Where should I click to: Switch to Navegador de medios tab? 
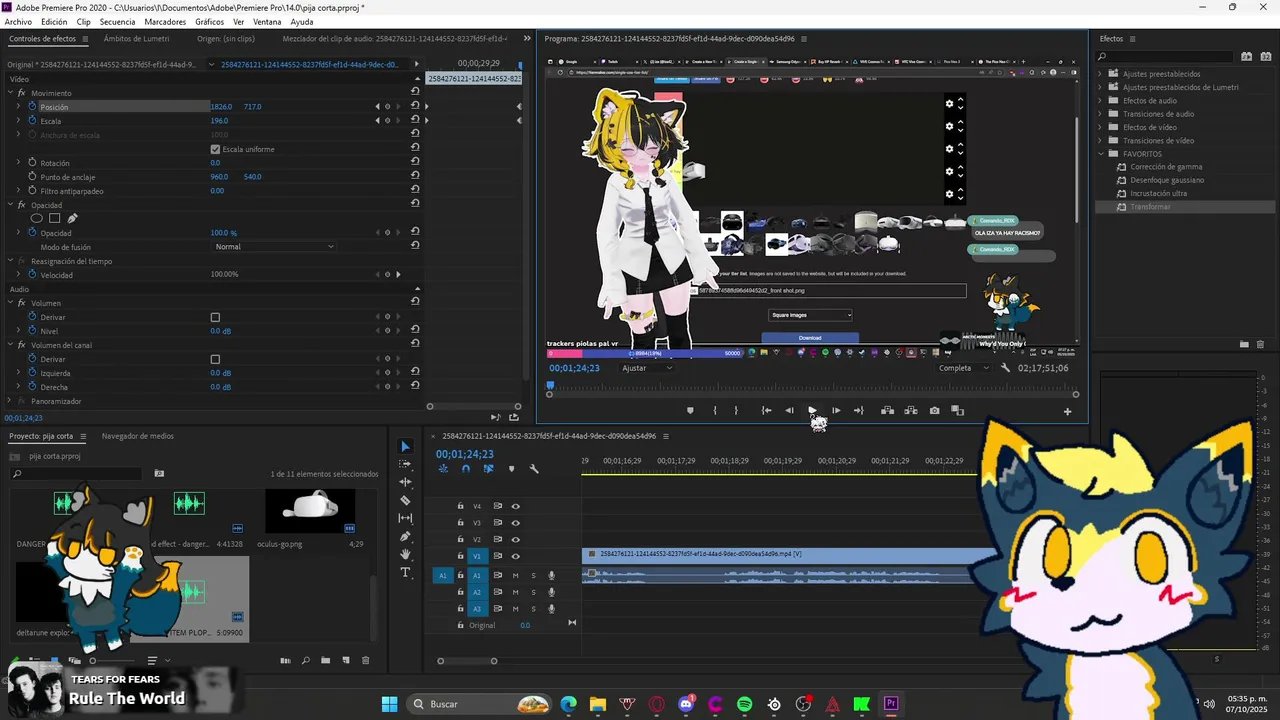(x=137, y=436)
